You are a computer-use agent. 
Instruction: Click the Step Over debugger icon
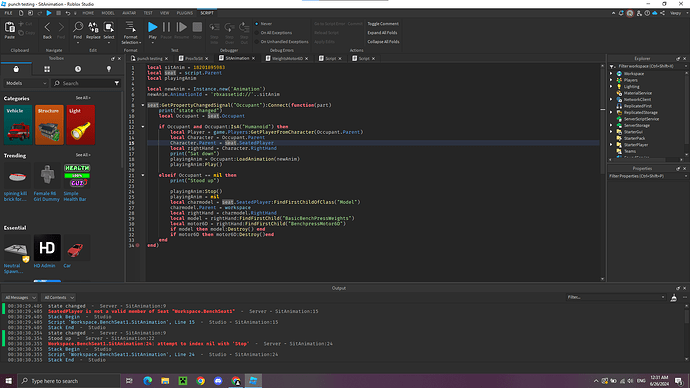tap(229, 27)
